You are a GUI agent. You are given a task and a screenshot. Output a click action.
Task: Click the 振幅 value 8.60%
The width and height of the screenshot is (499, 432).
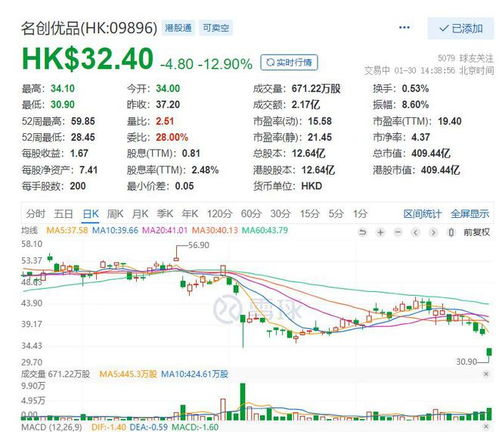click(415, 105)
